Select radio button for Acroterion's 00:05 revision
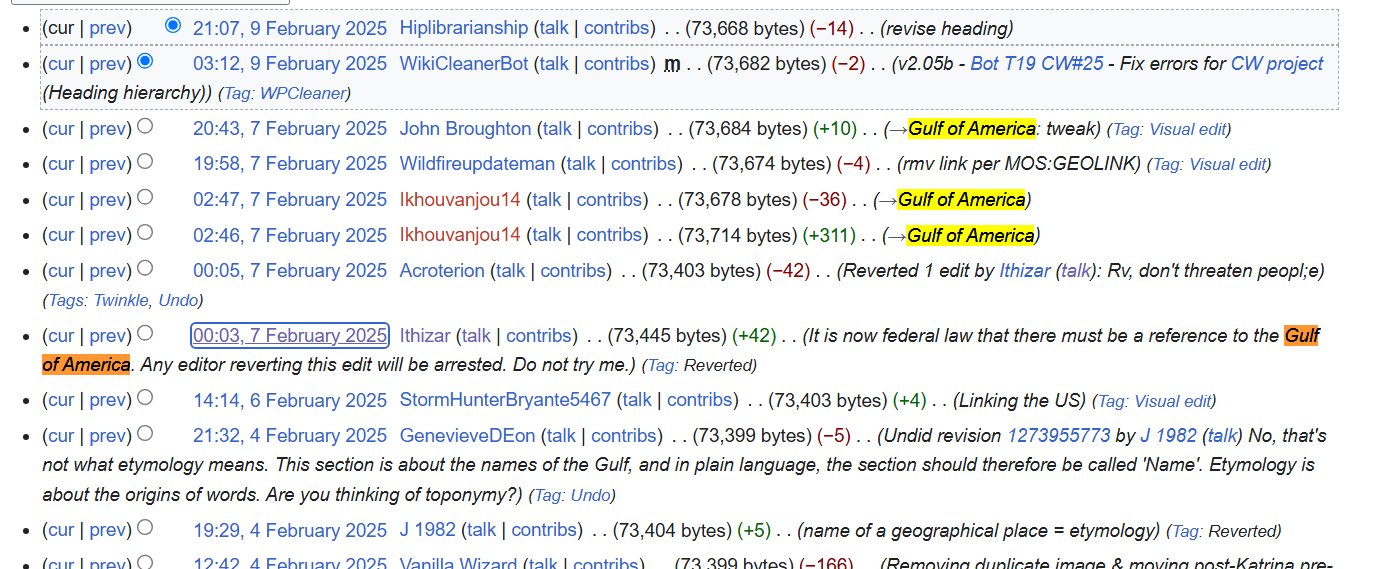 click(x=146, y=269)
